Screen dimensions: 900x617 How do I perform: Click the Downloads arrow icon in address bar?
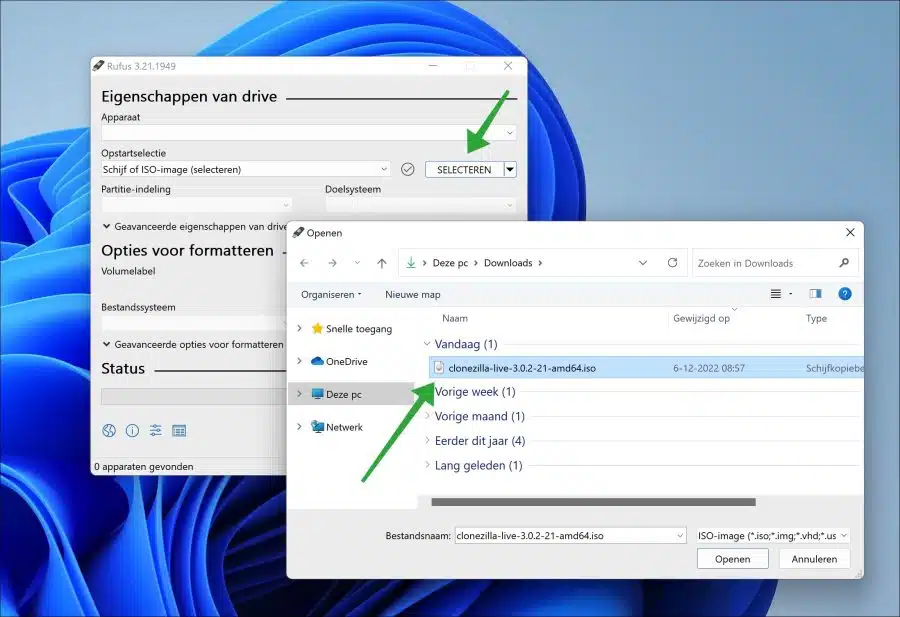[x=411, y=263]
